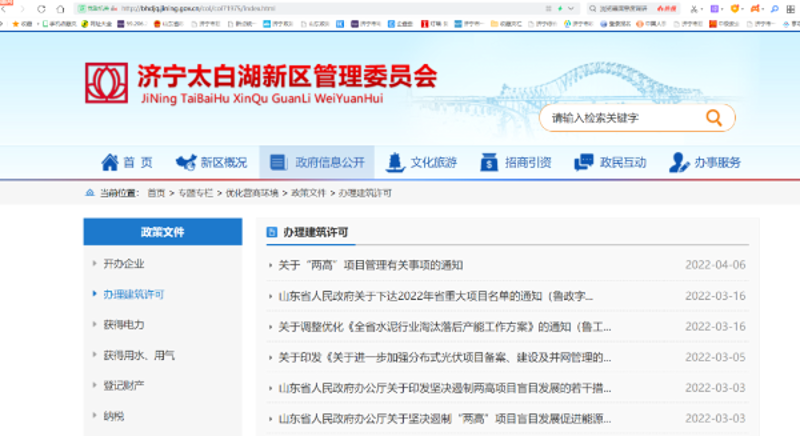
Task: Open 招商引资 navigation item
Action: pos(516,162)
